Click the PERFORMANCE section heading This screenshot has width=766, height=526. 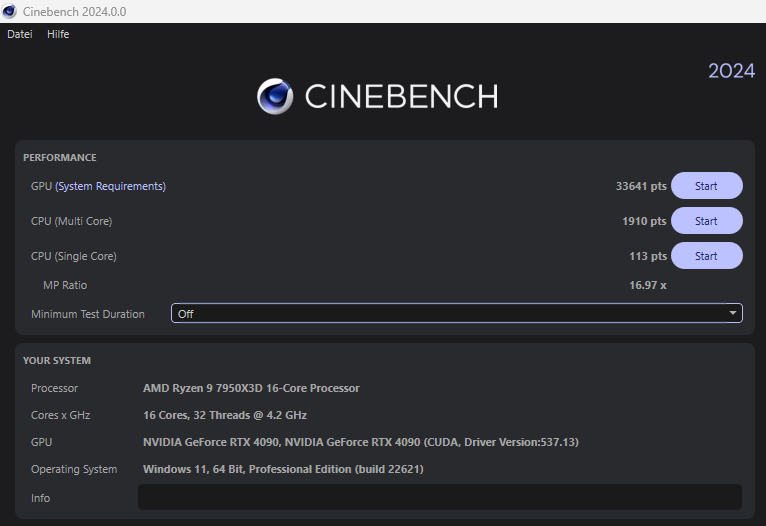pyautogui.click(x=60, y=158)
